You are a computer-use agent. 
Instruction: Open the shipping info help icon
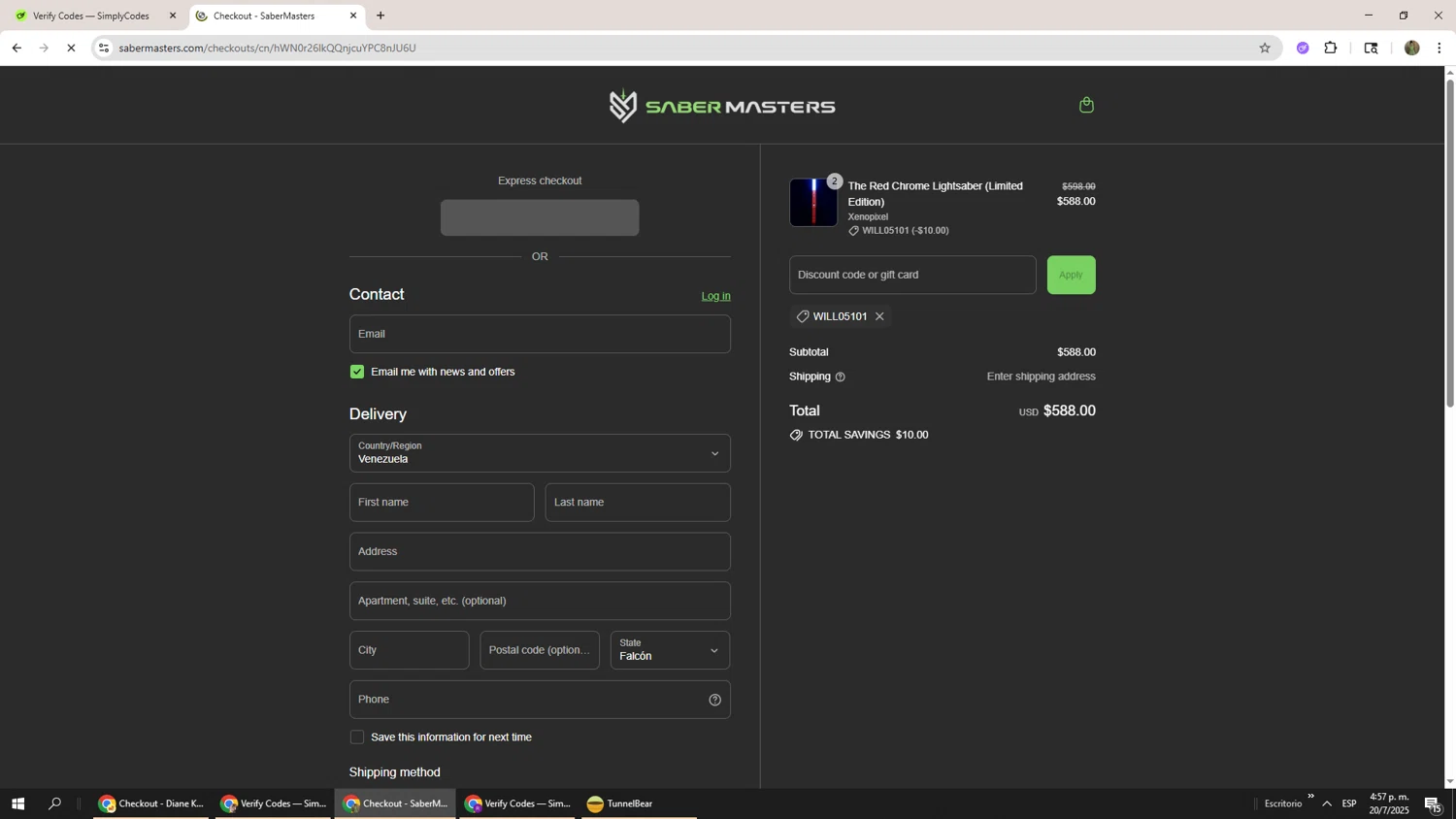click(841, 377)
